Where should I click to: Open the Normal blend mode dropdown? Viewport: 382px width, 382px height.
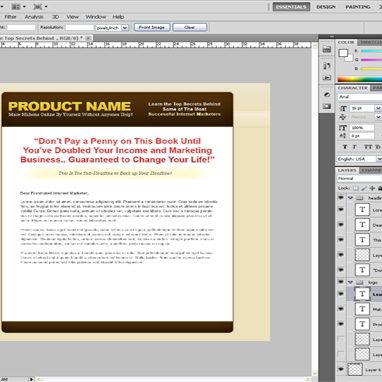tap(359, 179)
